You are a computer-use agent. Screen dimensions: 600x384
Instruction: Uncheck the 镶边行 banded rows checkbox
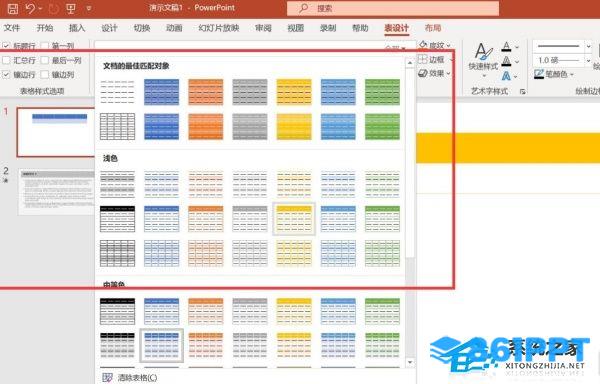6,75
